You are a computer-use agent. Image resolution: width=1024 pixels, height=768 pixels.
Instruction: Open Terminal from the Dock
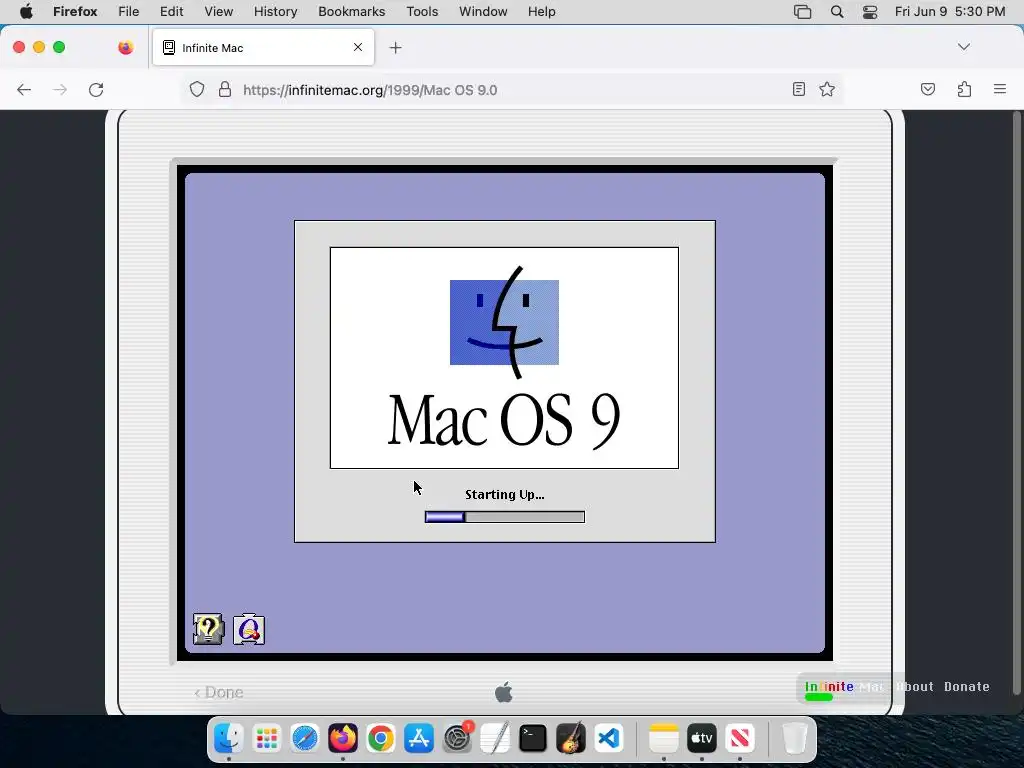click(x=533, y=739)
